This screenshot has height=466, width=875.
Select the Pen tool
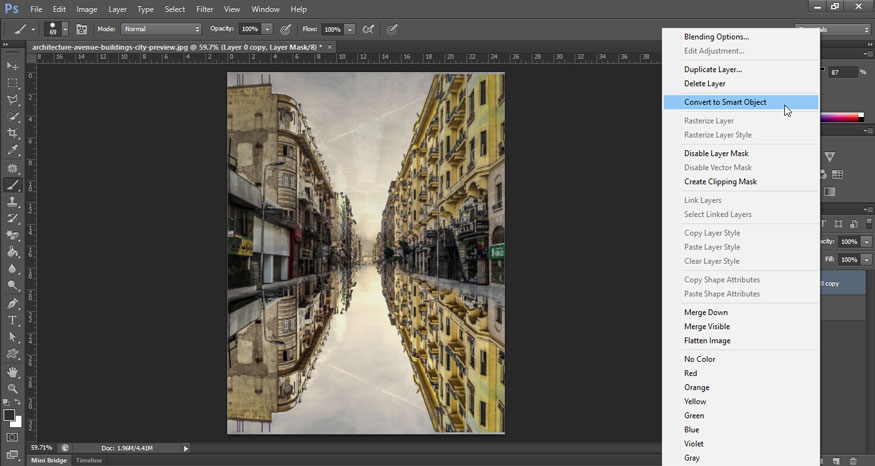click(12, 304)
